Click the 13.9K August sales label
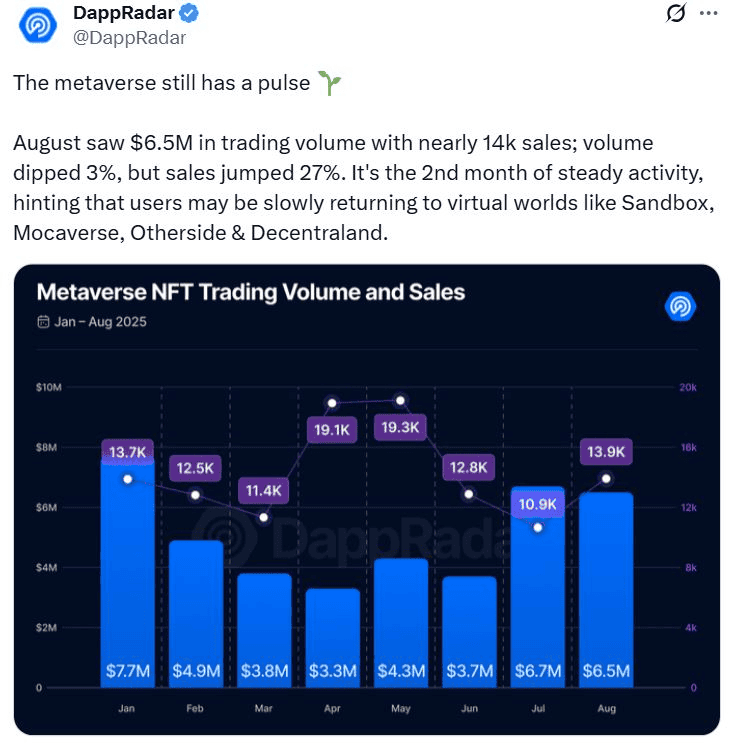737x756 pixels. tap(606, 452)
